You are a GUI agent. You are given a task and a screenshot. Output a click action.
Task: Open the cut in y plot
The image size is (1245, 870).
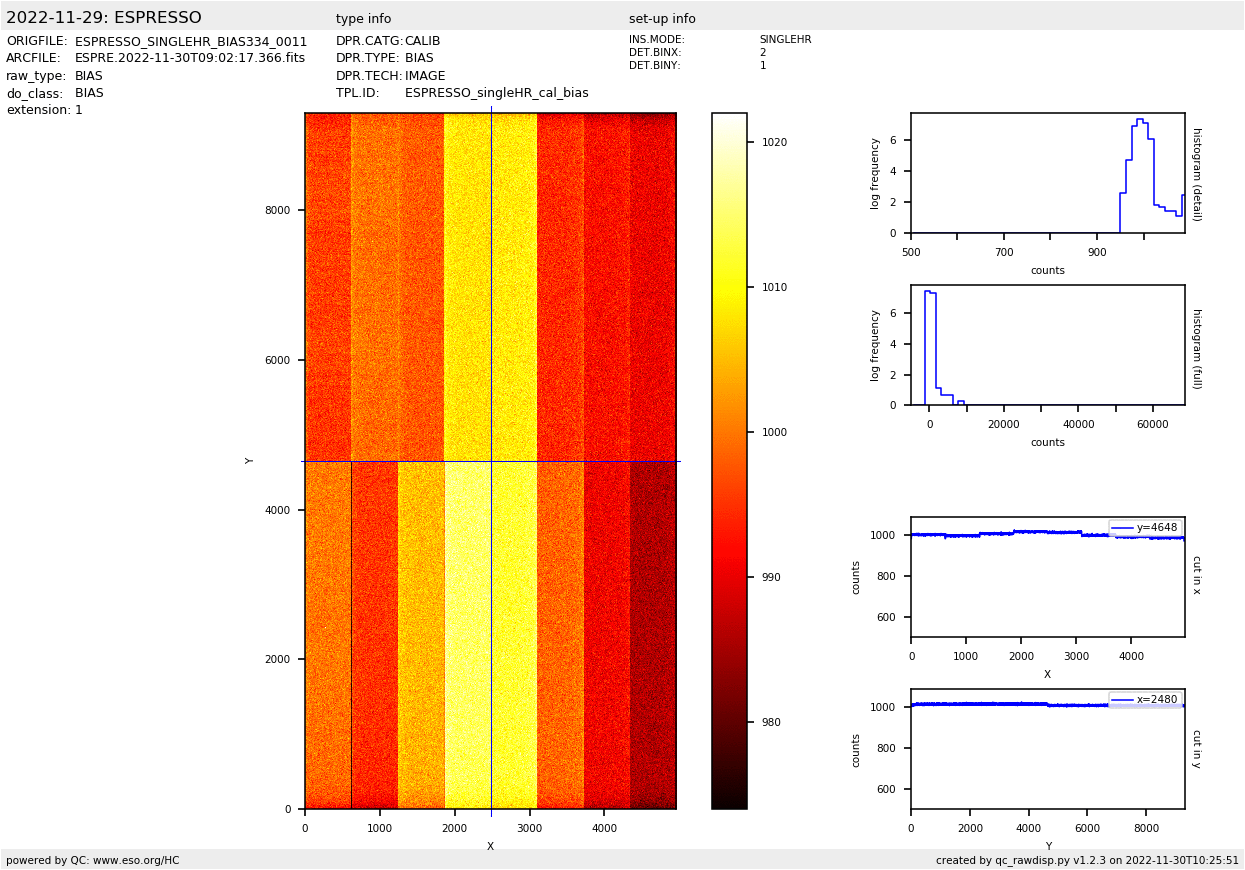coord(1047,749)
